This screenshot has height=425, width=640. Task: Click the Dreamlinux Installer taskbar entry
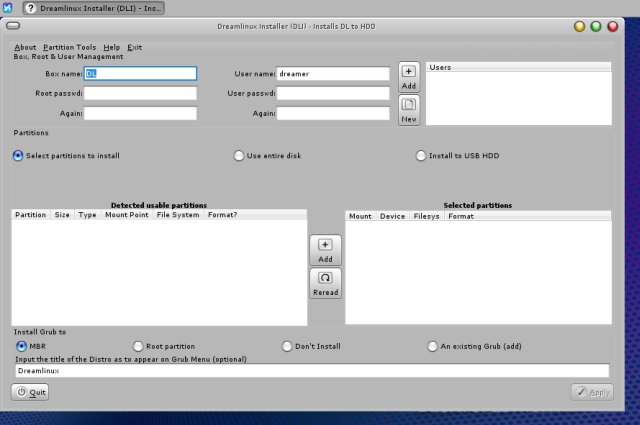[x=94, y=8]
